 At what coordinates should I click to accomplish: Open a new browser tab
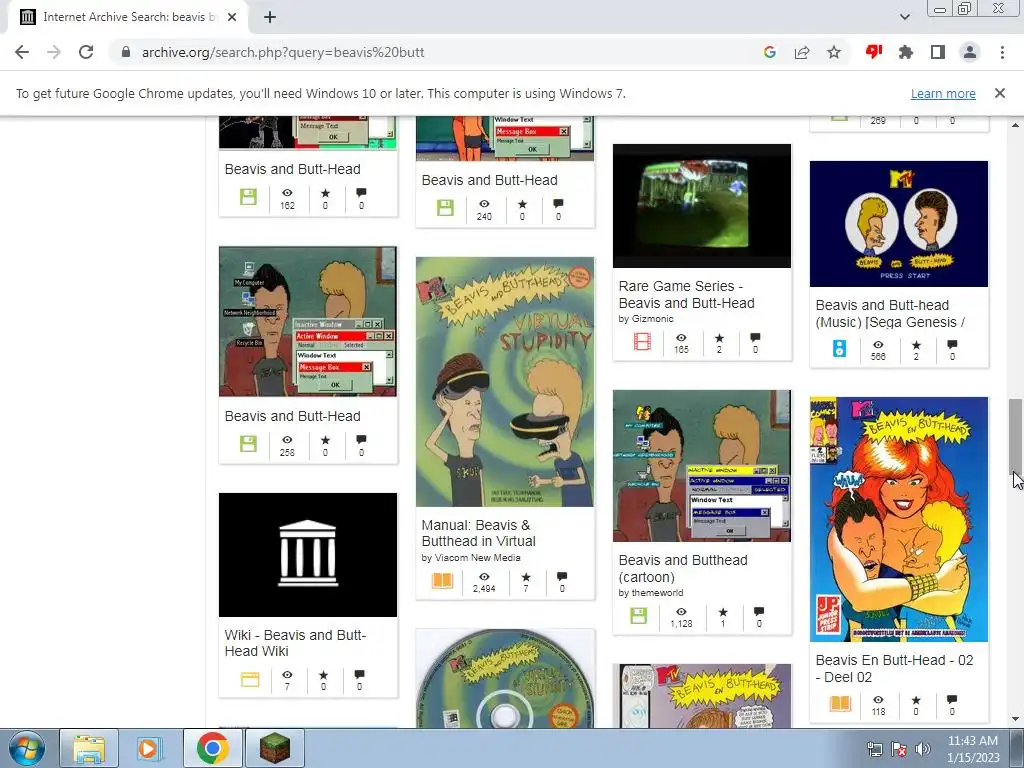[270, 17]
